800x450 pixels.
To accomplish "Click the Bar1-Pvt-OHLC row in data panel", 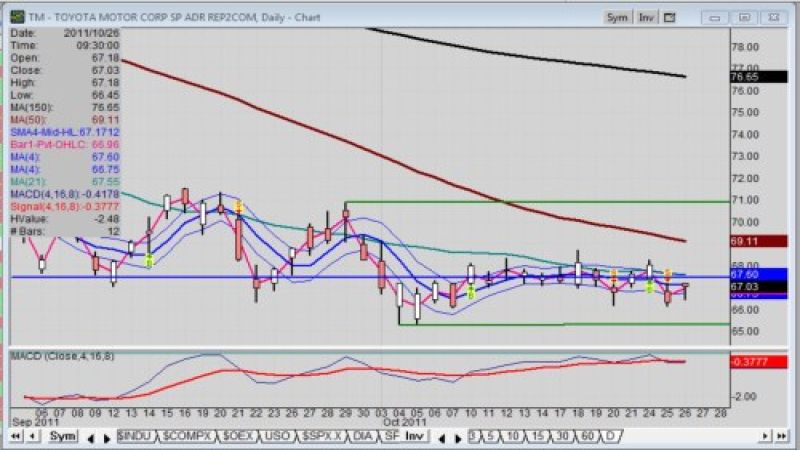I will click(x=65, y=144).
